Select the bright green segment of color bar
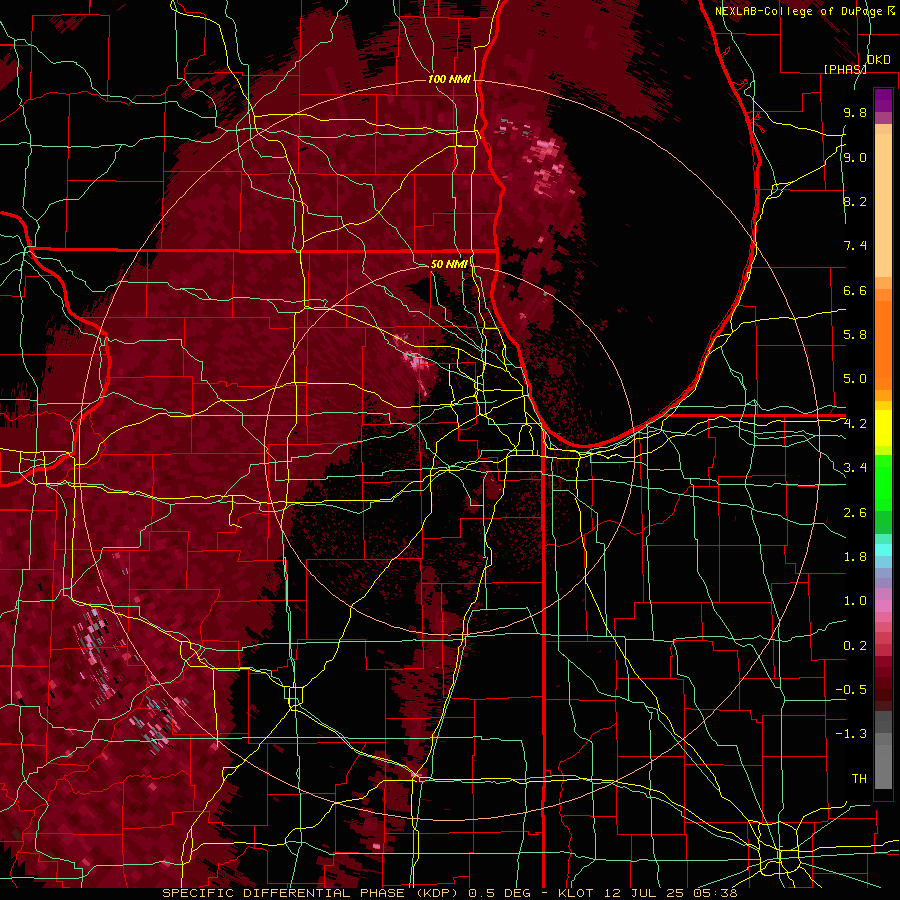 click(883, 481)
